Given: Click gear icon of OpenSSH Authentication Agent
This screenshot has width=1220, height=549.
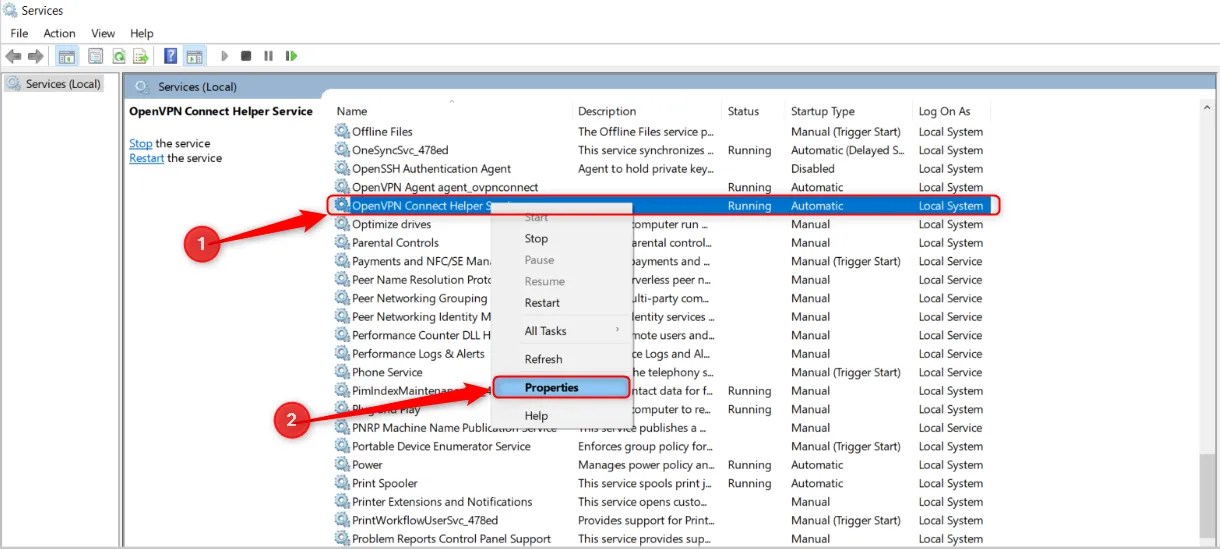Looking at the screenshot, I should tap(342, 168).
